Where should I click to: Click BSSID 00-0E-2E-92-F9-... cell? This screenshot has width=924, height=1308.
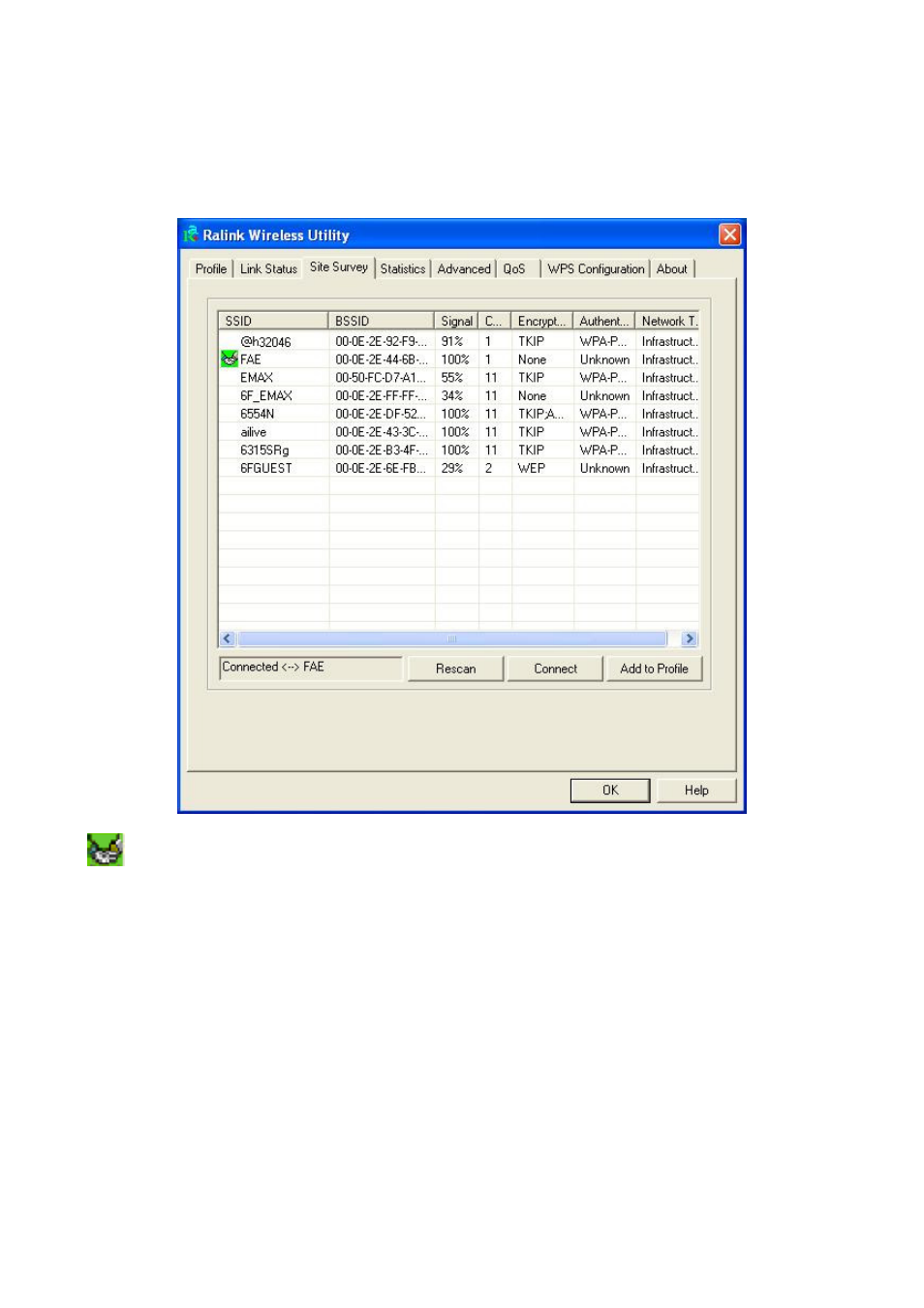click(x=381, y=341)
